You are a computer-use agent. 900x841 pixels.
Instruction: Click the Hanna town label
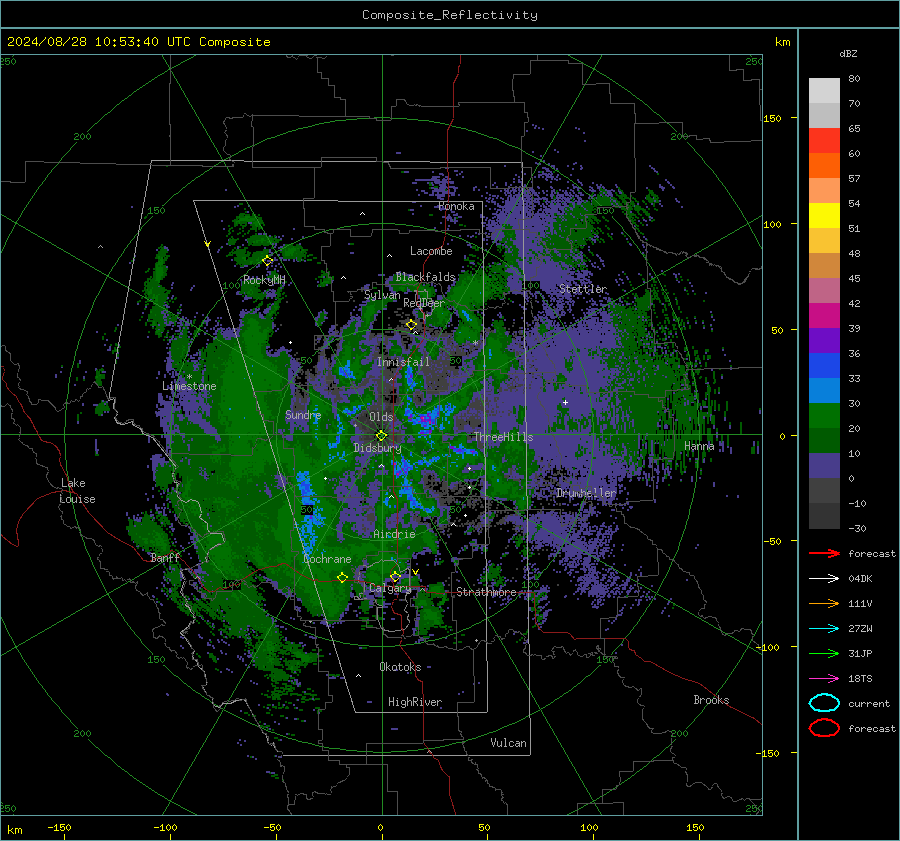click(699, 445)
